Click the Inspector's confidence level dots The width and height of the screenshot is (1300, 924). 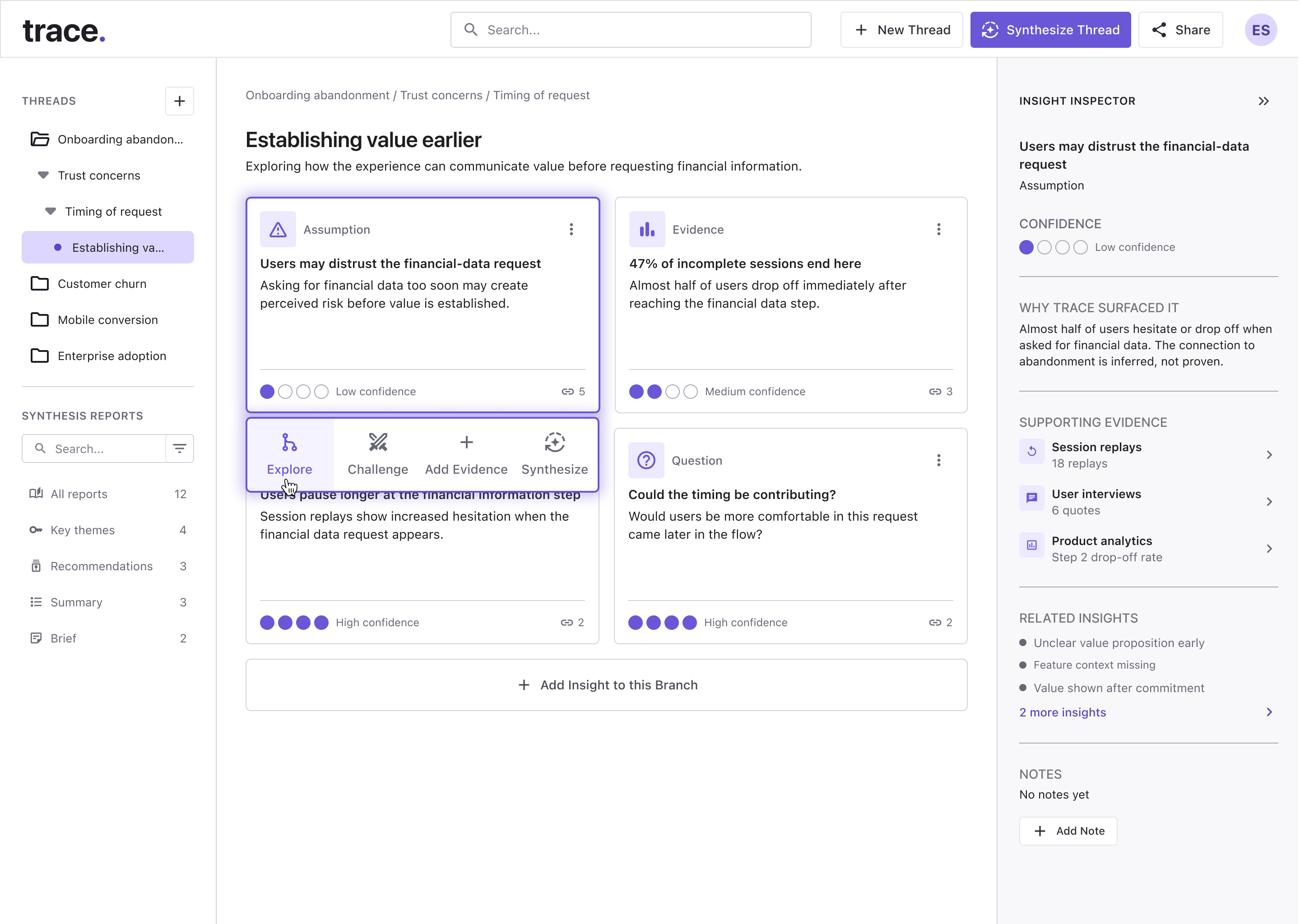(x=1053, y=247)
